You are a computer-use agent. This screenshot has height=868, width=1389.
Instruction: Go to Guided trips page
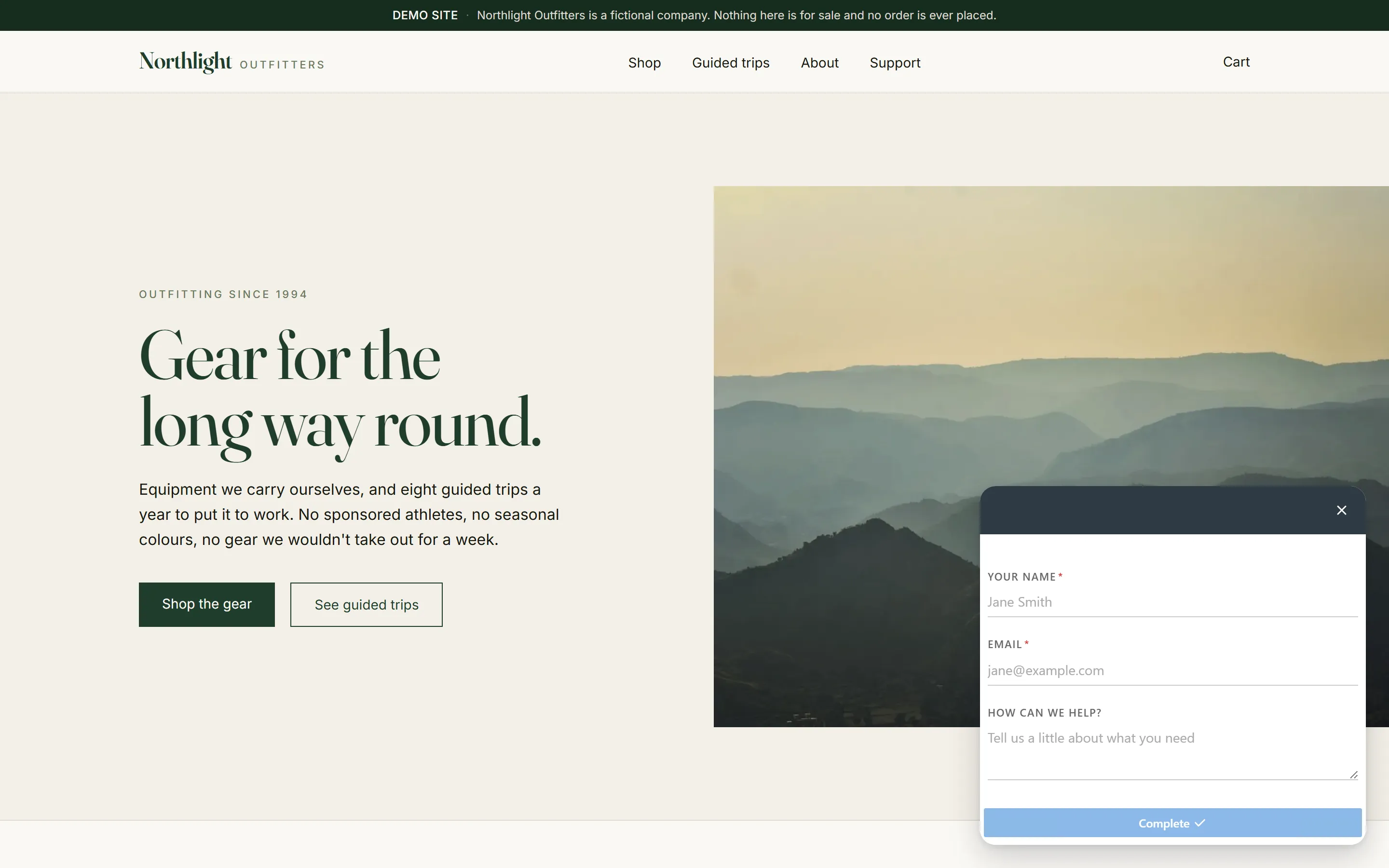tap(731, 63)
